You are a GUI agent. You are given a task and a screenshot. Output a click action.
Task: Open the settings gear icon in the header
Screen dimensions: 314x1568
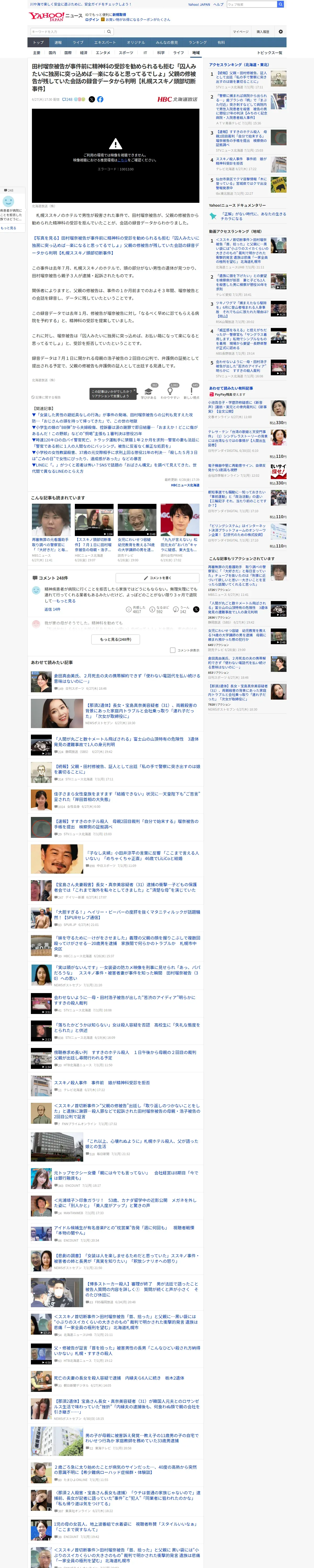[x=281, y=32]
